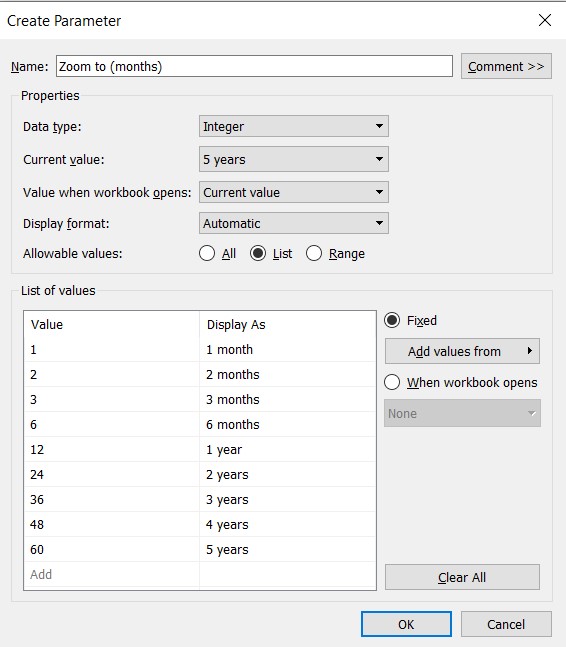Select the '3 years' display cell
The width and height of the screenshot is (566, 647).
pyautogui.click(x=288, y=499)
